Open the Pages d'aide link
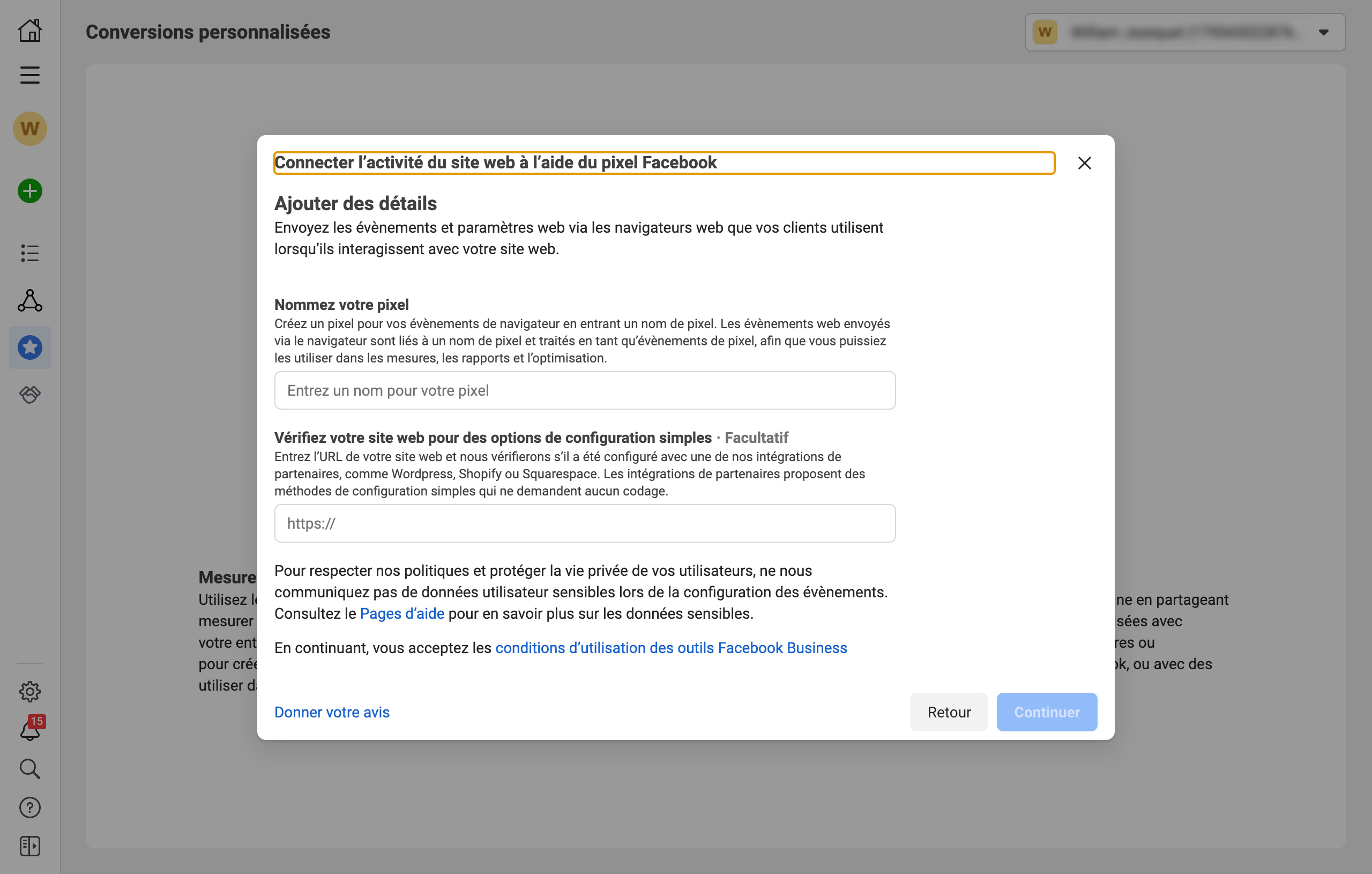The width and height of the screenshot is (1372, 874). click(x=402, y=613)
